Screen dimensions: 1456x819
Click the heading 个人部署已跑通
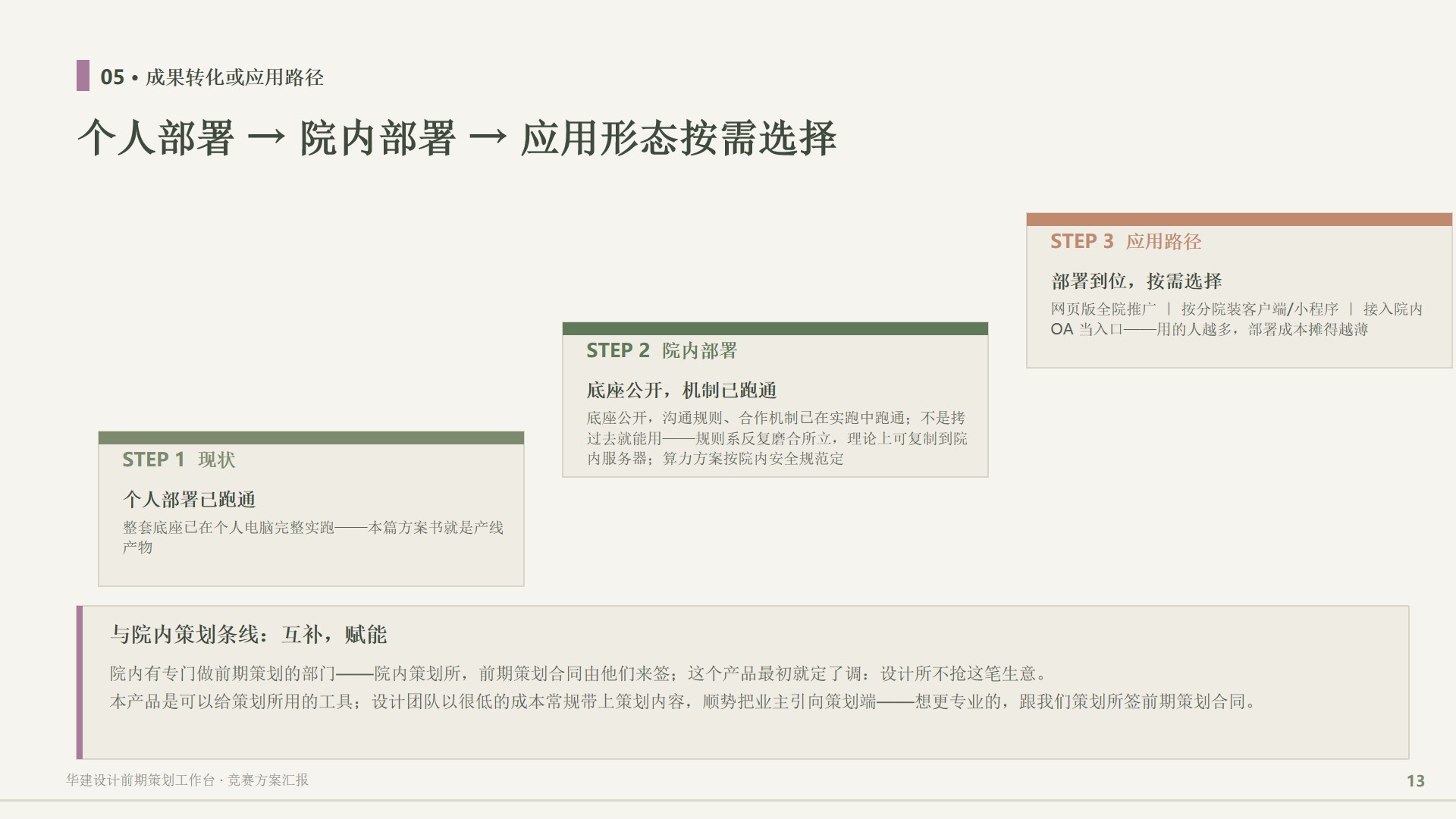pyautogui.click(x=189, y=499)
